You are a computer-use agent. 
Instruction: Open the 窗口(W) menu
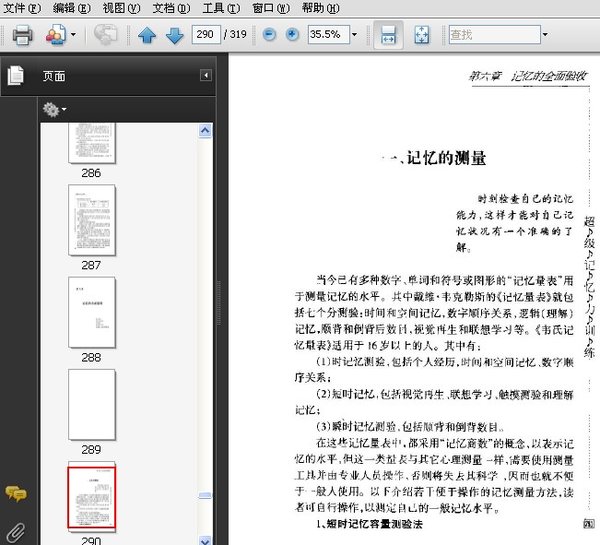coord(271,8)
